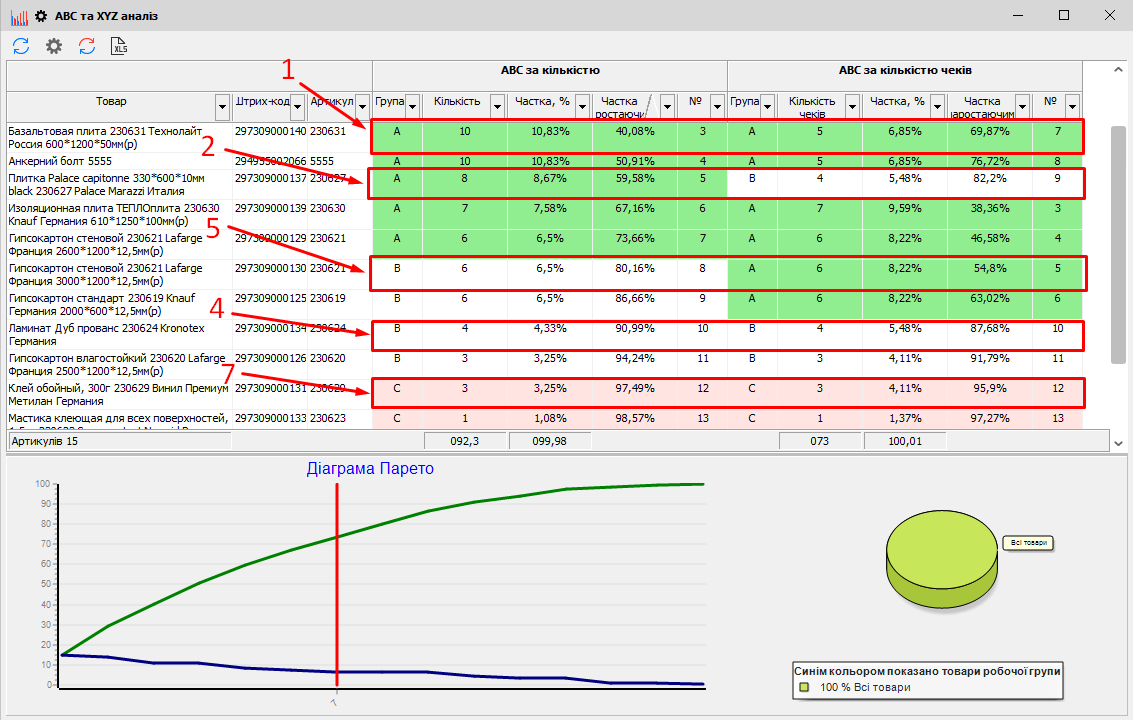Click the table's vertical scrollbar thumb

pyautogui.click(x=1118, y=245)
